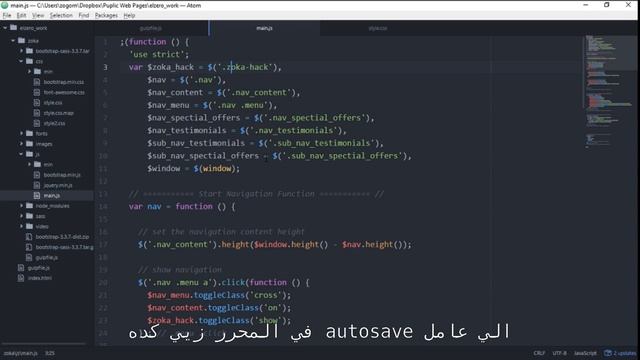Collapse the zoka folder arrow
The height and width of the screenshot is (360, 640).
click(13, 40)
